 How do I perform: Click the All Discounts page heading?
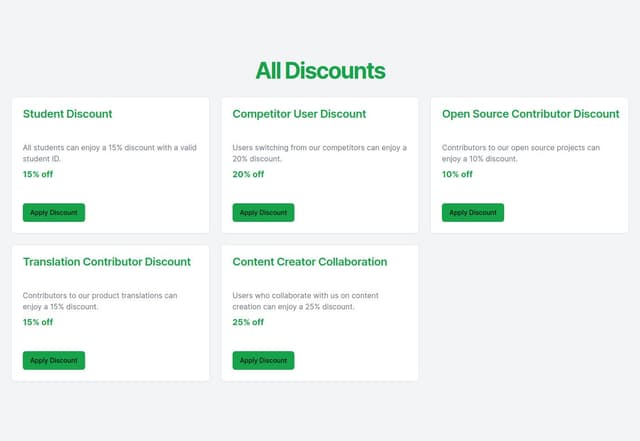(320, 71)
